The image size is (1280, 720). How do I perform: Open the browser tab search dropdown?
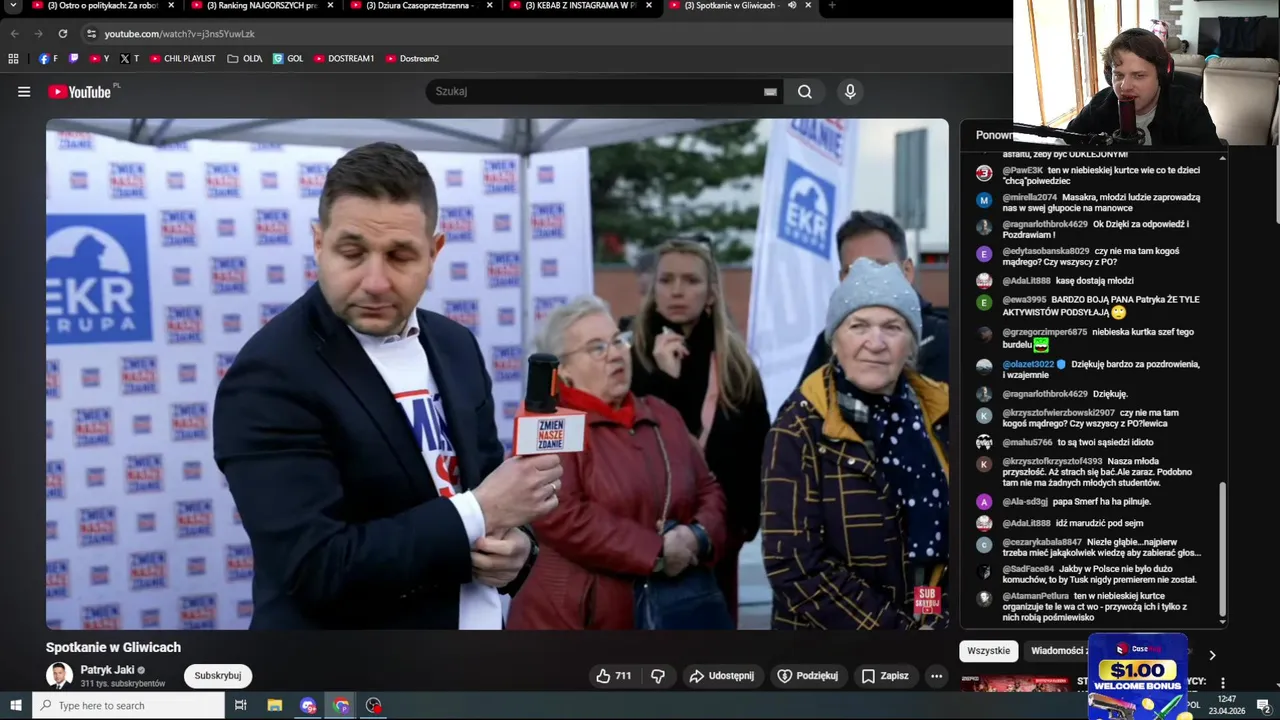point(13,5)
